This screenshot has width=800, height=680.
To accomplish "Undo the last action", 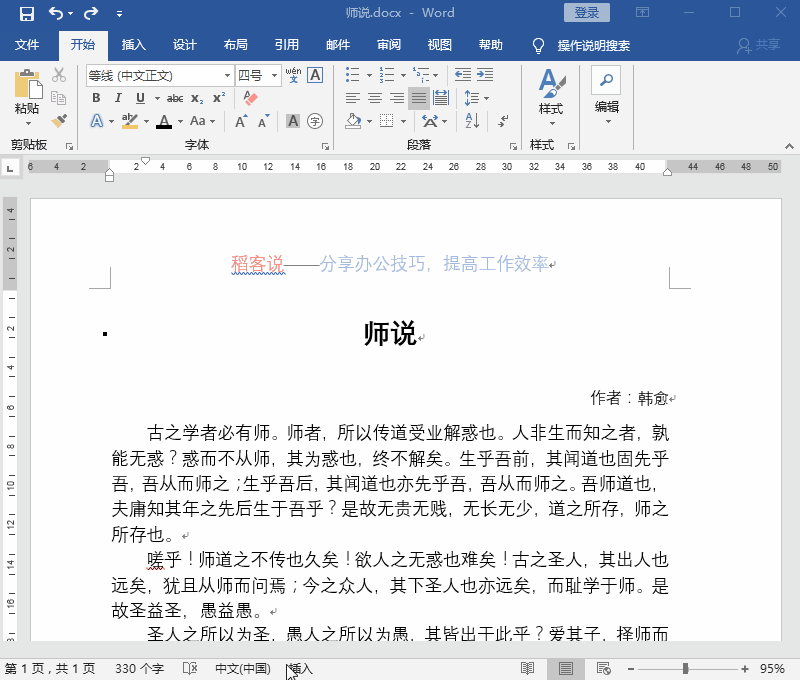I will (56, 13).
